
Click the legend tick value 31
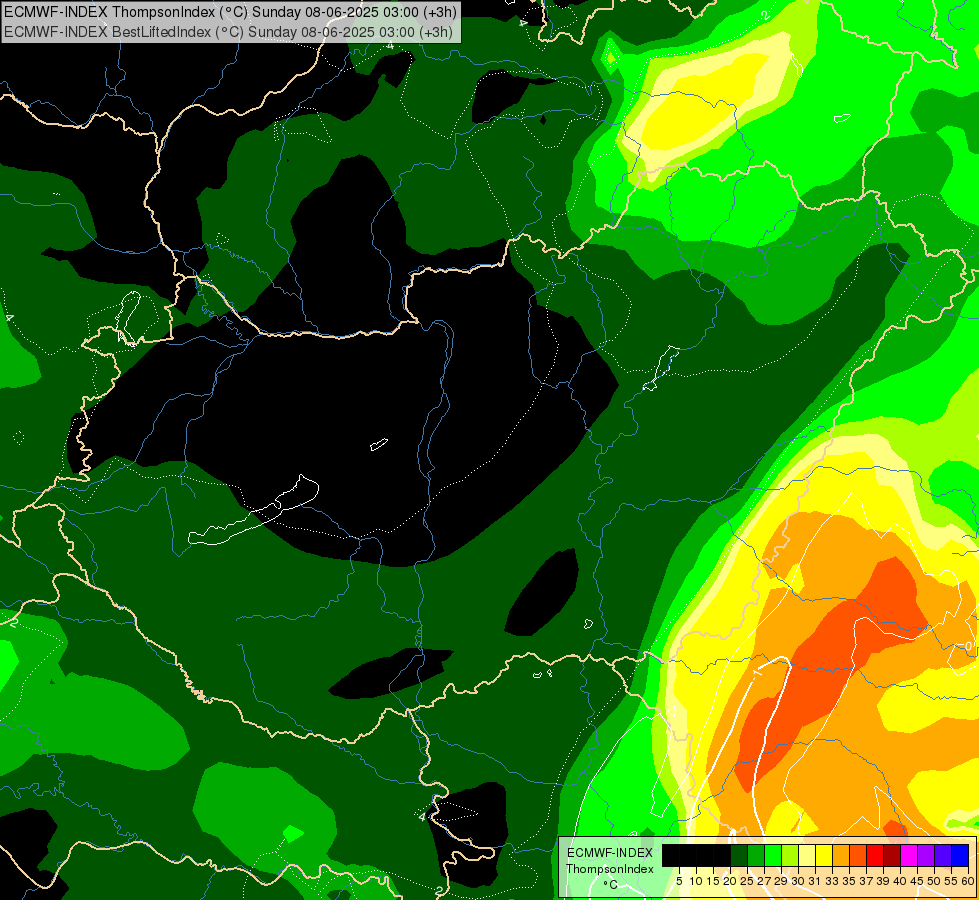[815, 881]
